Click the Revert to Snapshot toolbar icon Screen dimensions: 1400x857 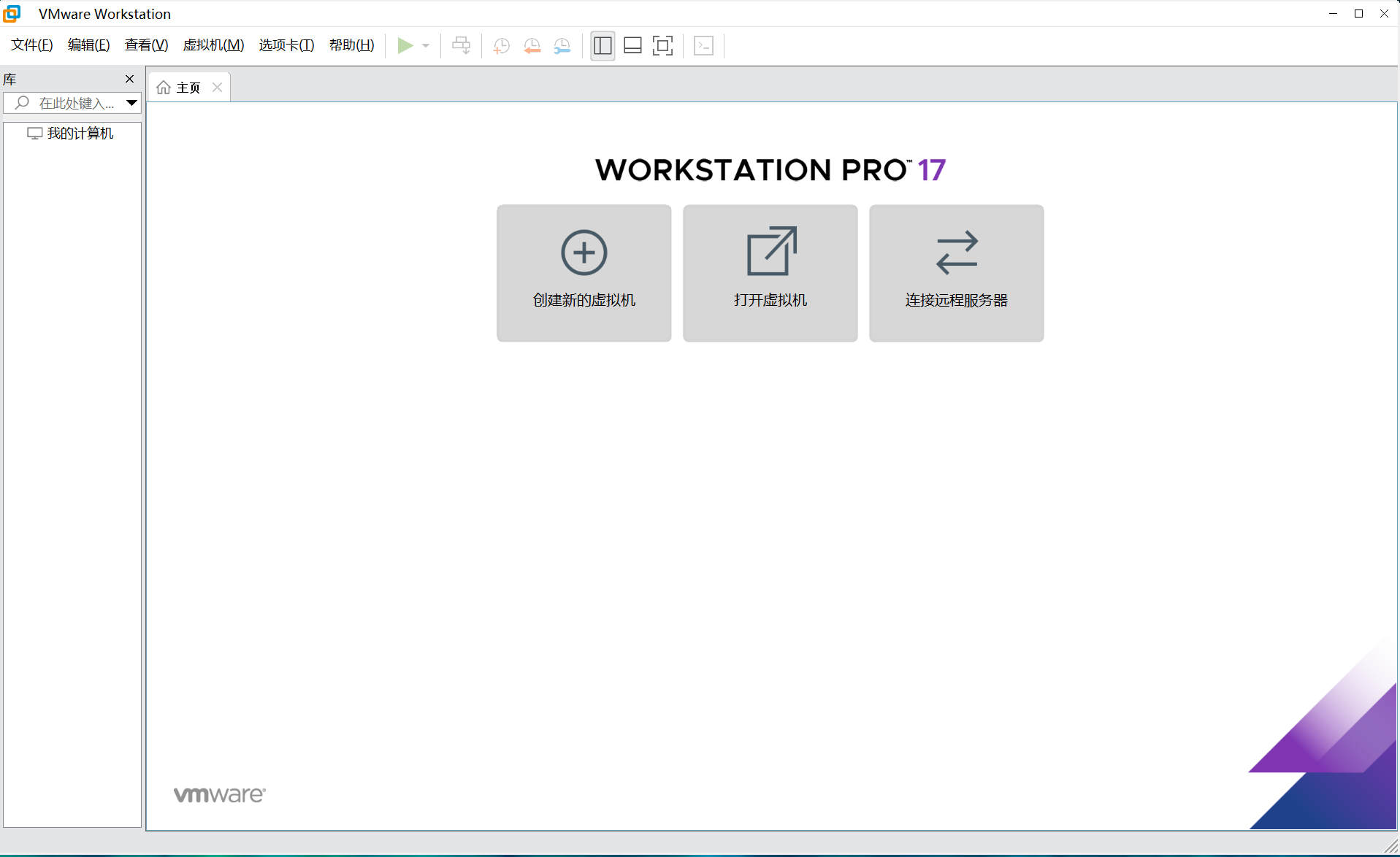pos(532,46)
